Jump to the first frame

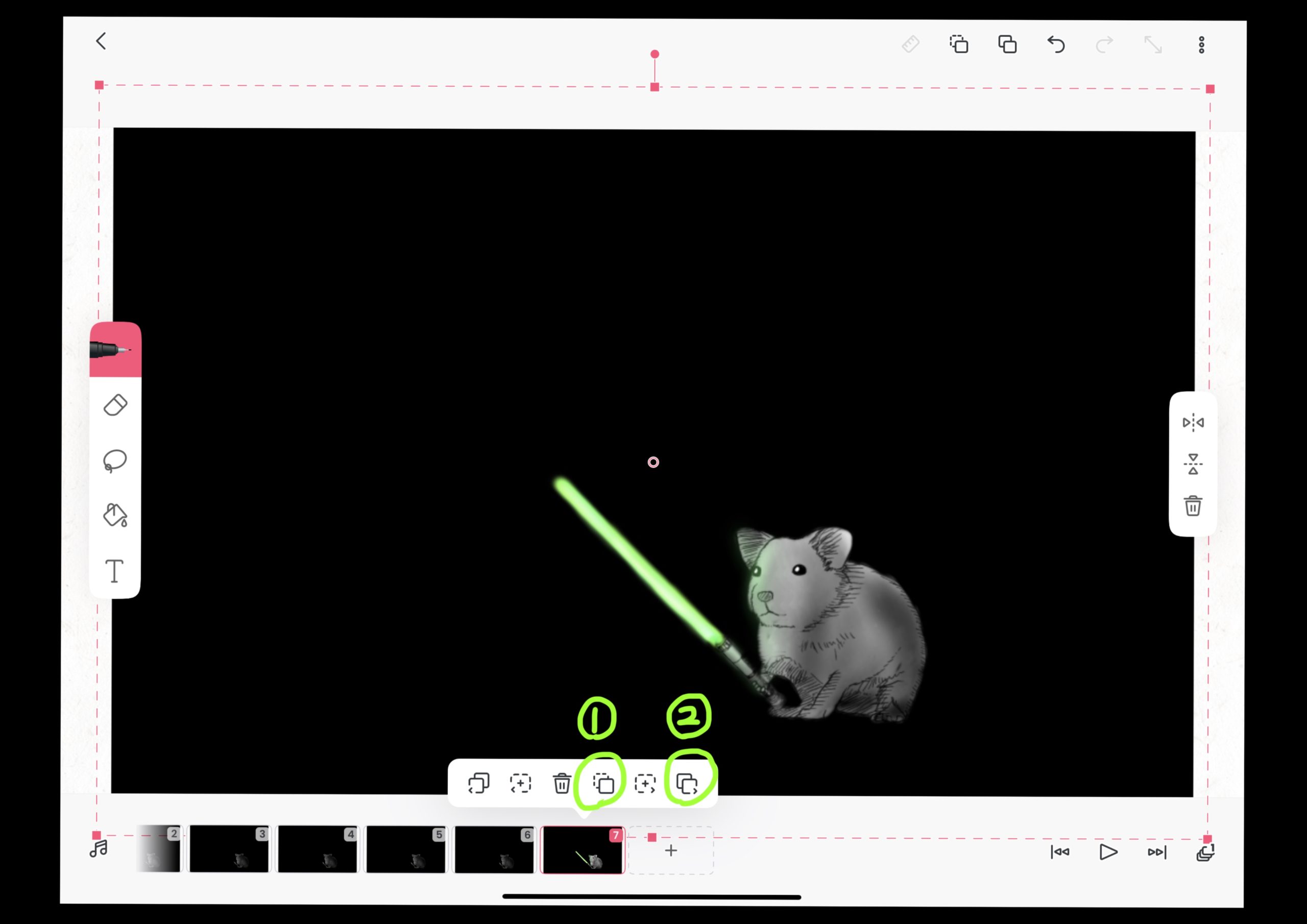1060,852
